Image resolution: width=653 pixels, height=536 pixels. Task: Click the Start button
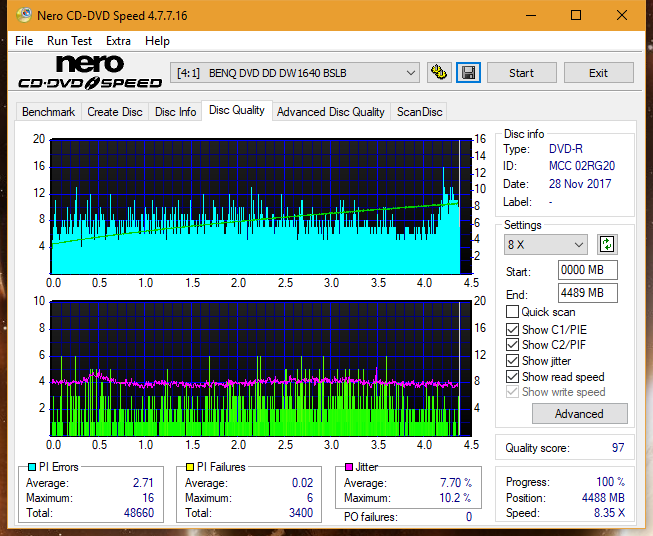(x=521, y=73)
